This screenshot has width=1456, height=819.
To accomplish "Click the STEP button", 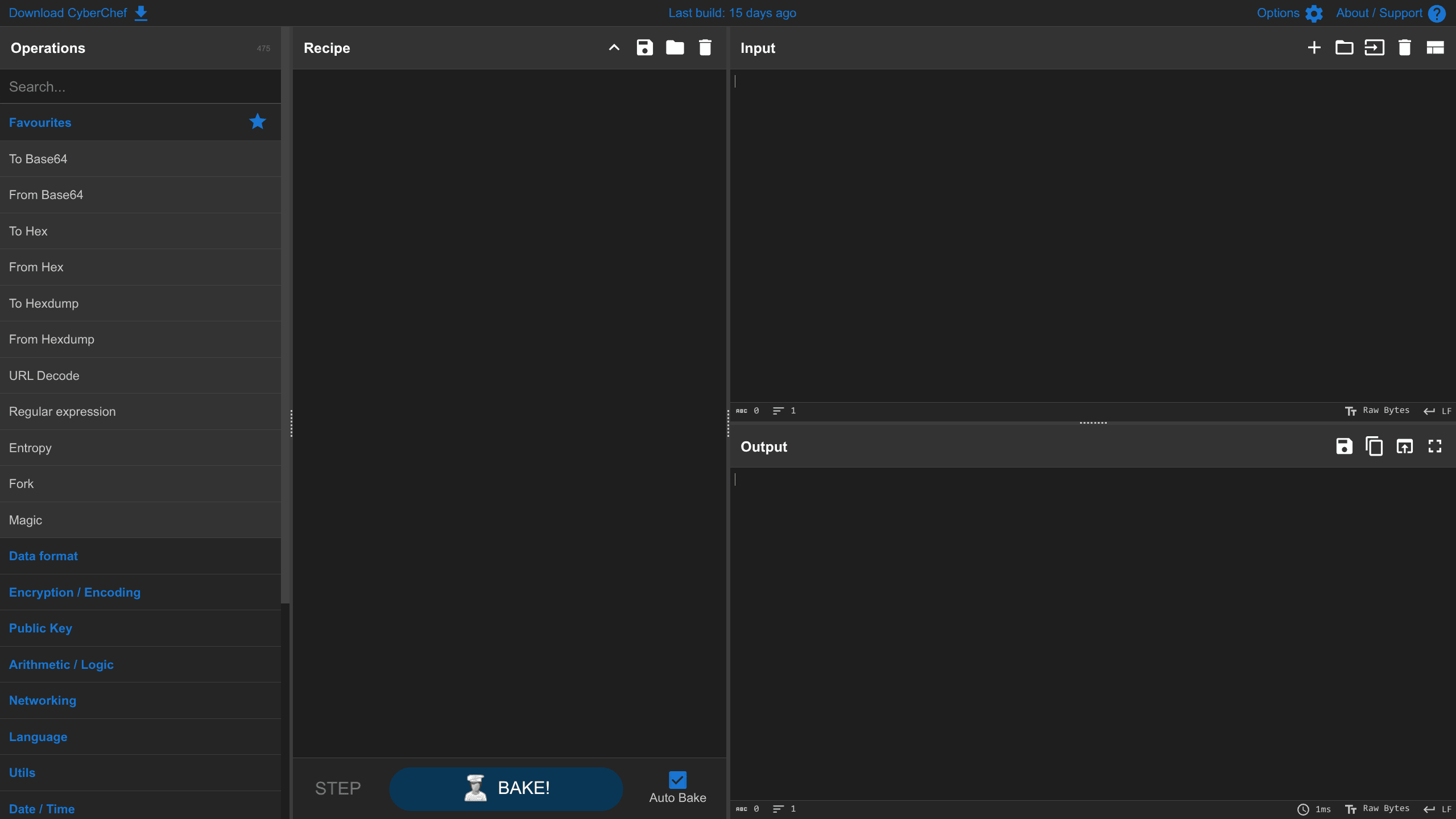I will [338, 788].
